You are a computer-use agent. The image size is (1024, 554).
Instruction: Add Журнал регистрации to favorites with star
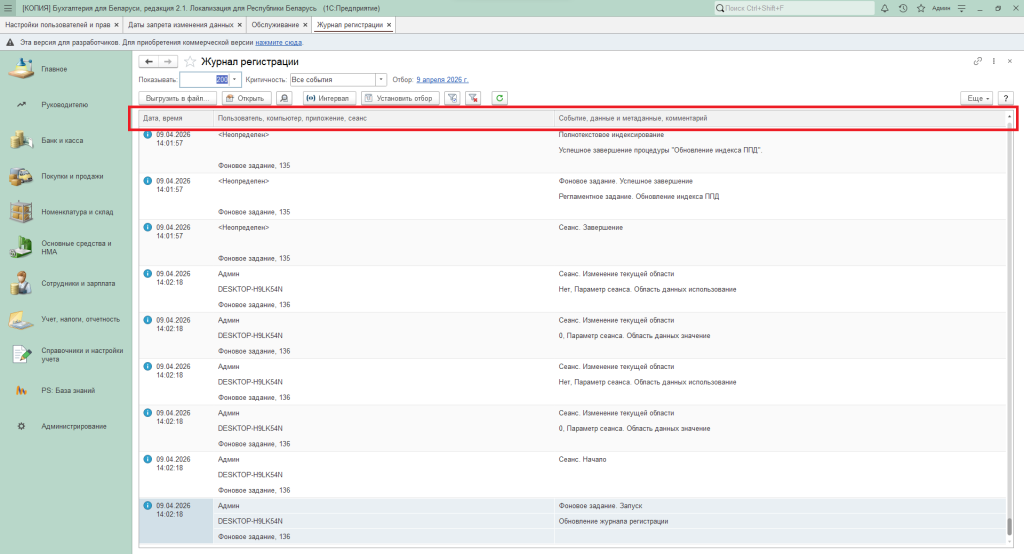click(190, 62)
